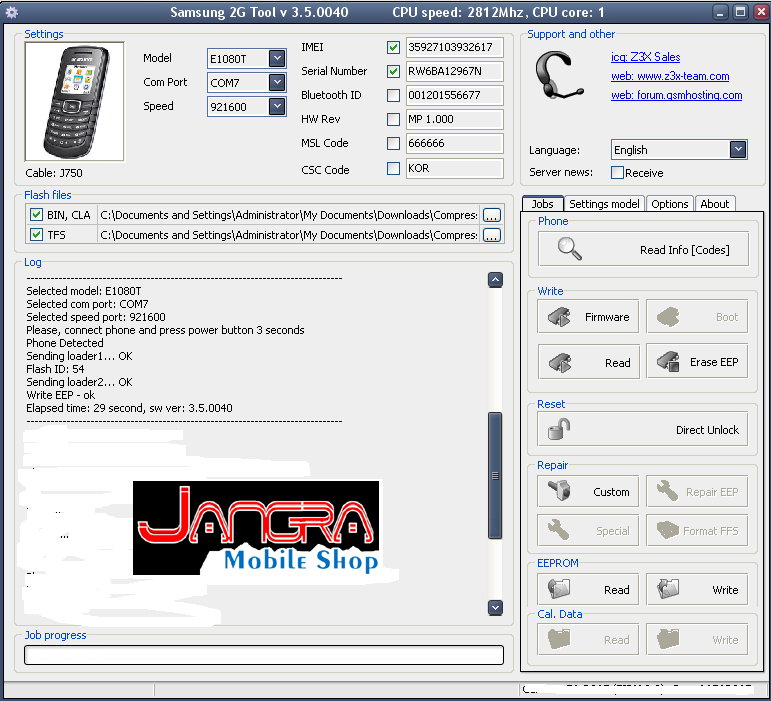
Task: Click the headset support icon
Action: pyautogui.click(x=559, y=75)
